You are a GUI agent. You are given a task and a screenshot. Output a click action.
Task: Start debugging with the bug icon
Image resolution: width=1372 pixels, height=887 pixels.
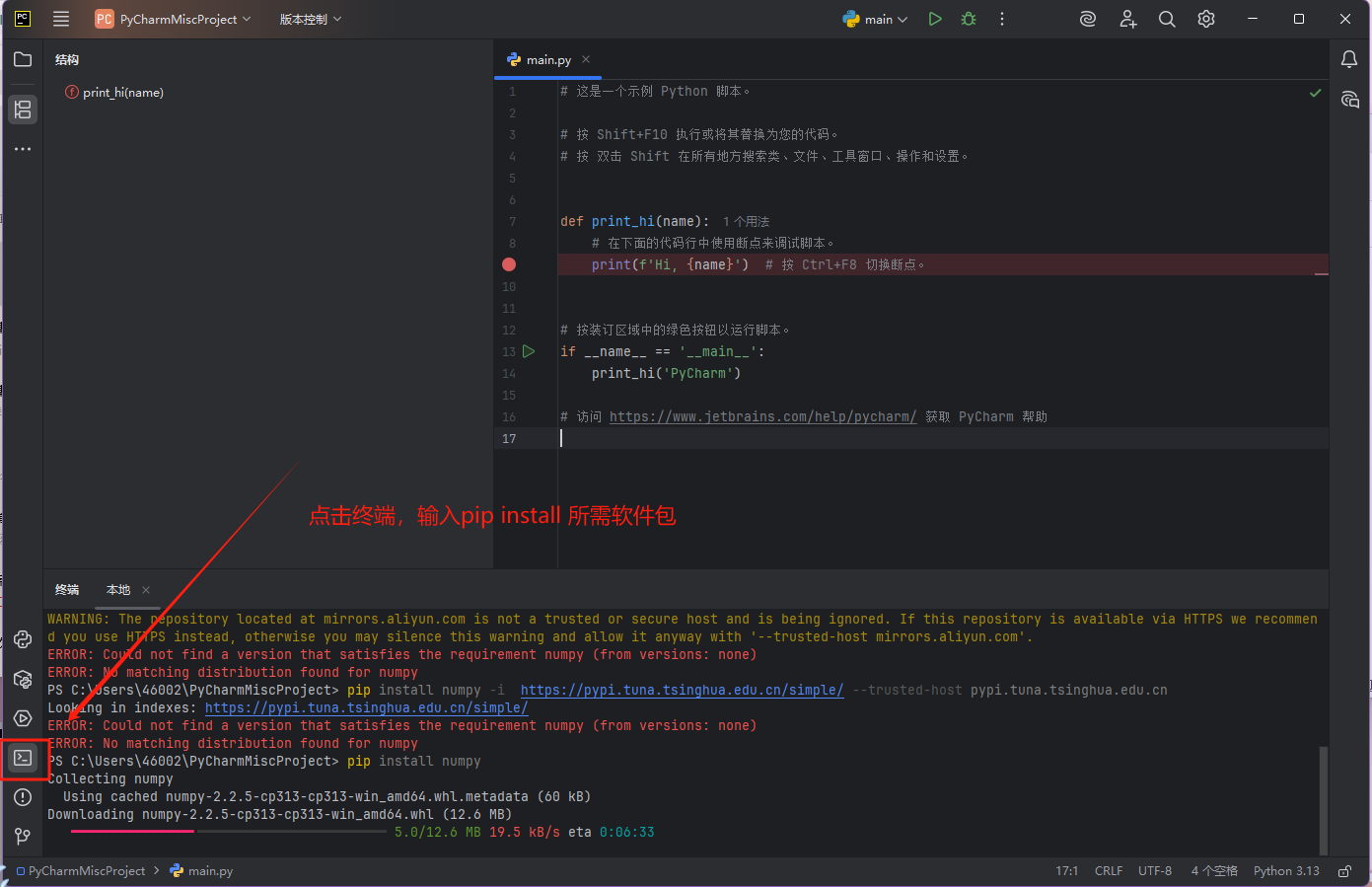click(968, 18)
